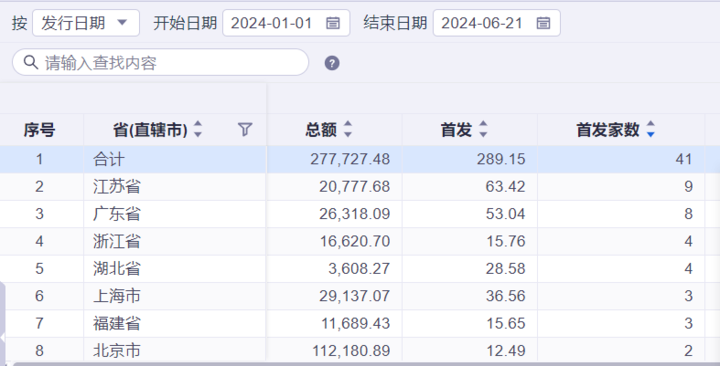This screenshot has width=720, height=366.
Task: Click the help question mark icon
Action: (x=332, y=63)
